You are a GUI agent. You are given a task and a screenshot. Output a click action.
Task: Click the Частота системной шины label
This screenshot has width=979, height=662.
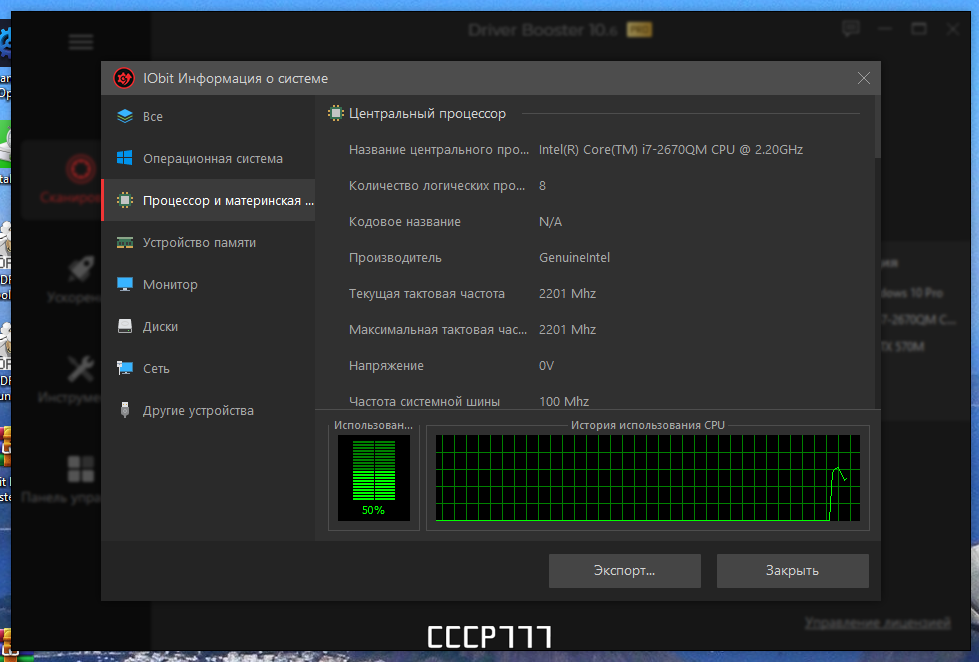click(x=424, y=402)
